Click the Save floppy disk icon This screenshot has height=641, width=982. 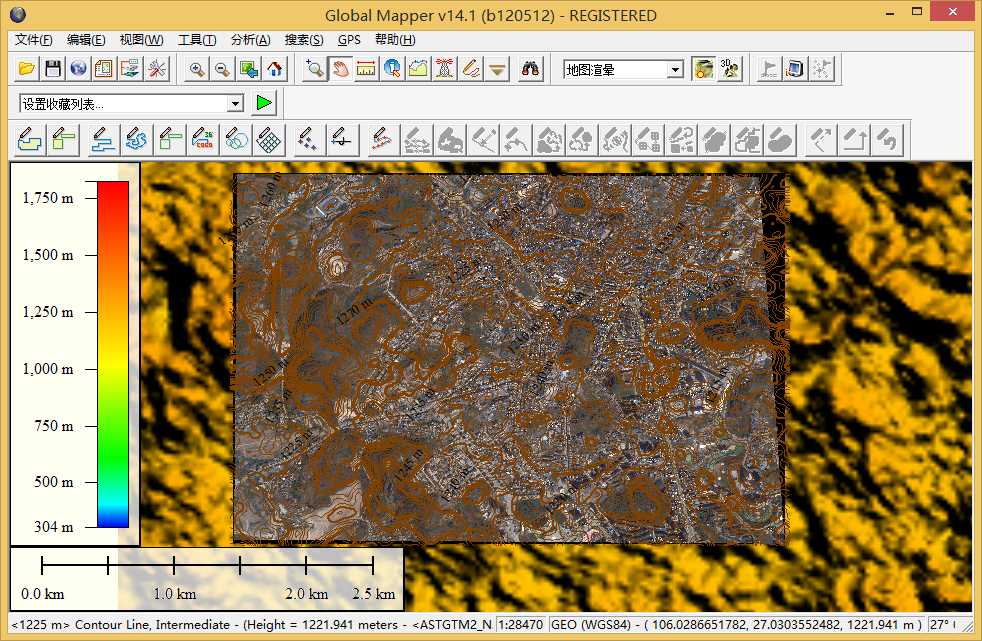(52, 69)
